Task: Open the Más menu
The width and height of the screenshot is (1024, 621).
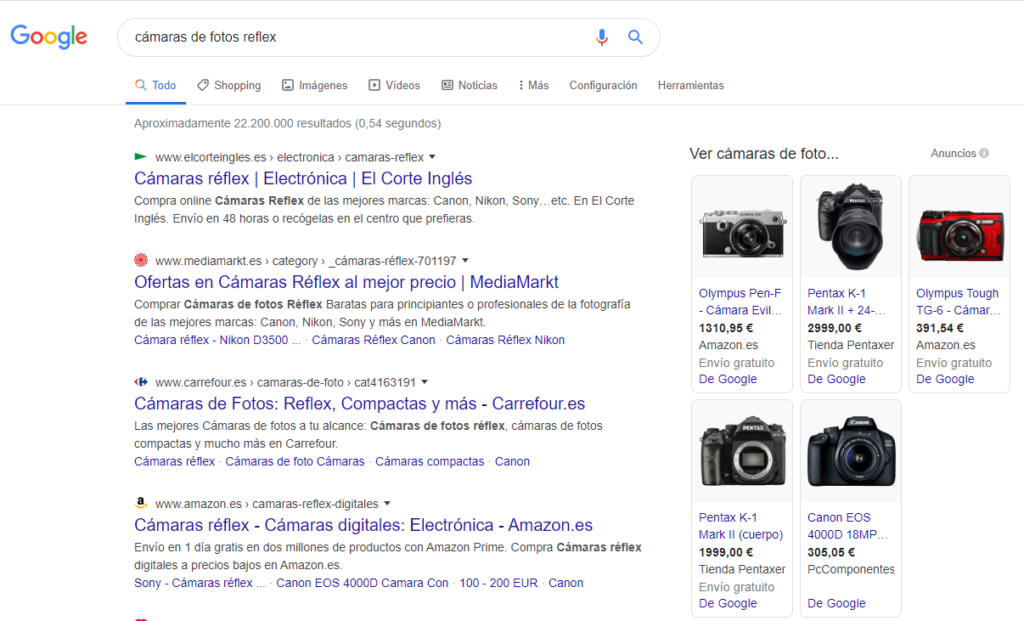Action: (534, 86)
